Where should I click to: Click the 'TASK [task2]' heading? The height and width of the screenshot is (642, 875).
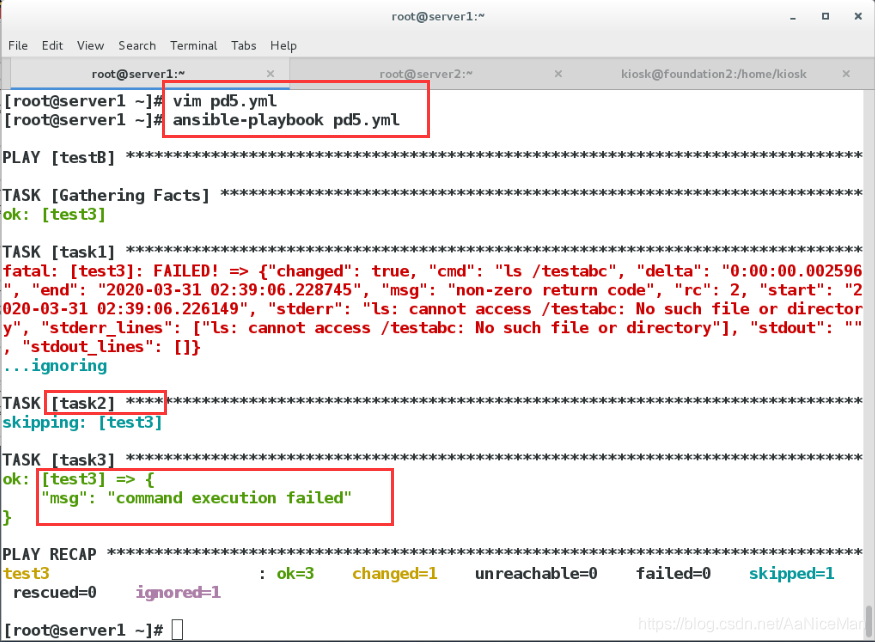coord(59,403)
